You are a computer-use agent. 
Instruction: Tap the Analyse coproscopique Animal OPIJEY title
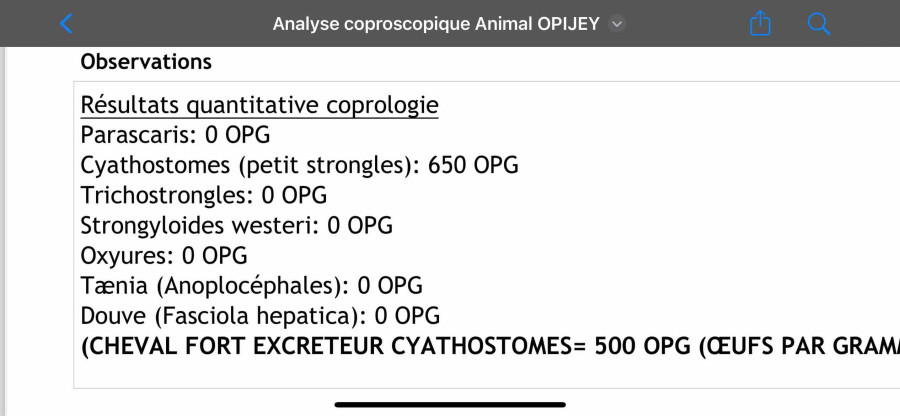tap(436, 24)
